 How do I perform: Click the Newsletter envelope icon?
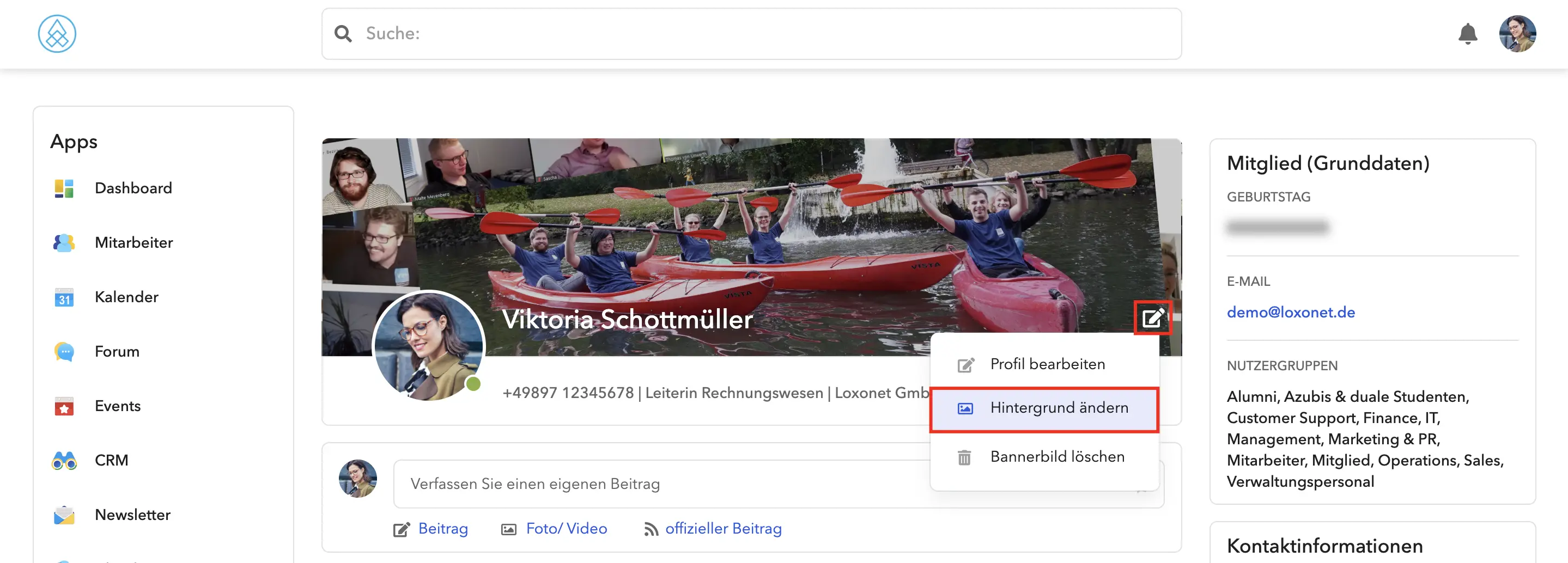click(64, 515)
